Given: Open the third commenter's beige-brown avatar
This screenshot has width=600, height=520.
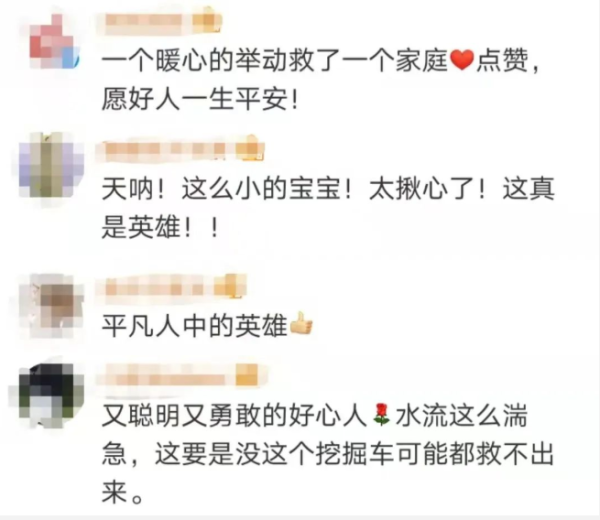Looking at the screenshot, I should (x=52, y=306).
